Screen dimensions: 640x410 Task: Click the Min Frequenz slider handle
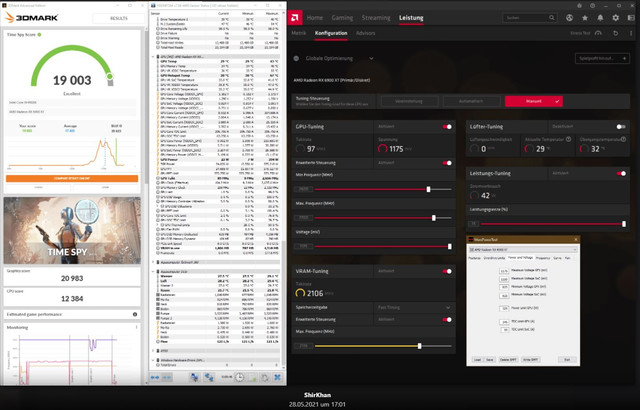(428, 189)
